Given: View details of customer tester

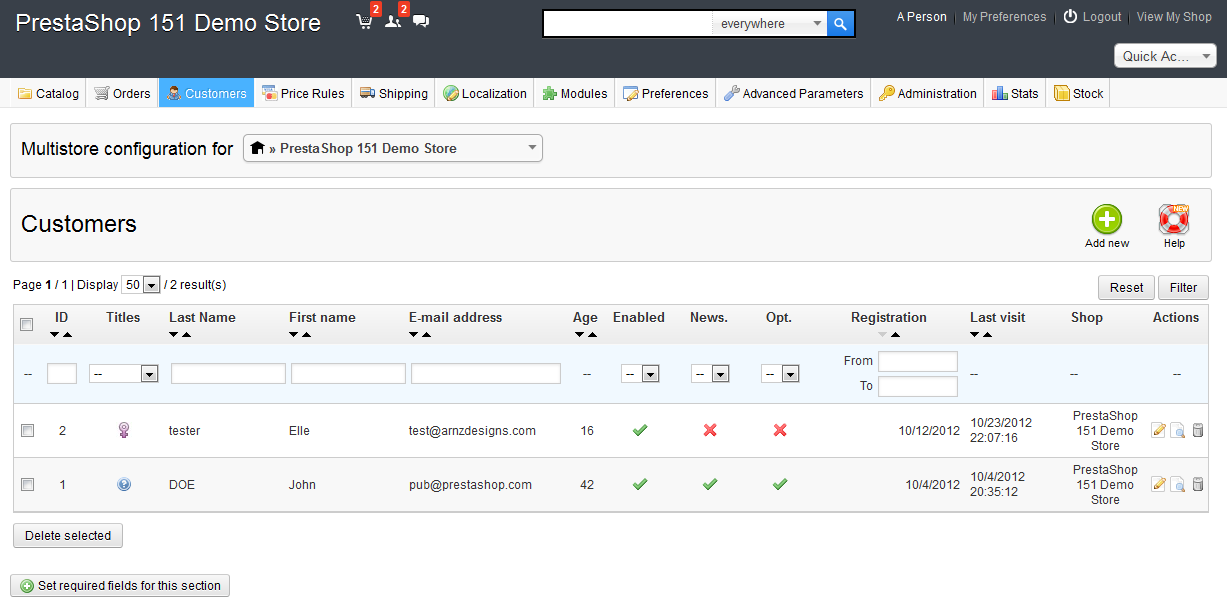Looking at the screenshot, I should point(1178,431).
